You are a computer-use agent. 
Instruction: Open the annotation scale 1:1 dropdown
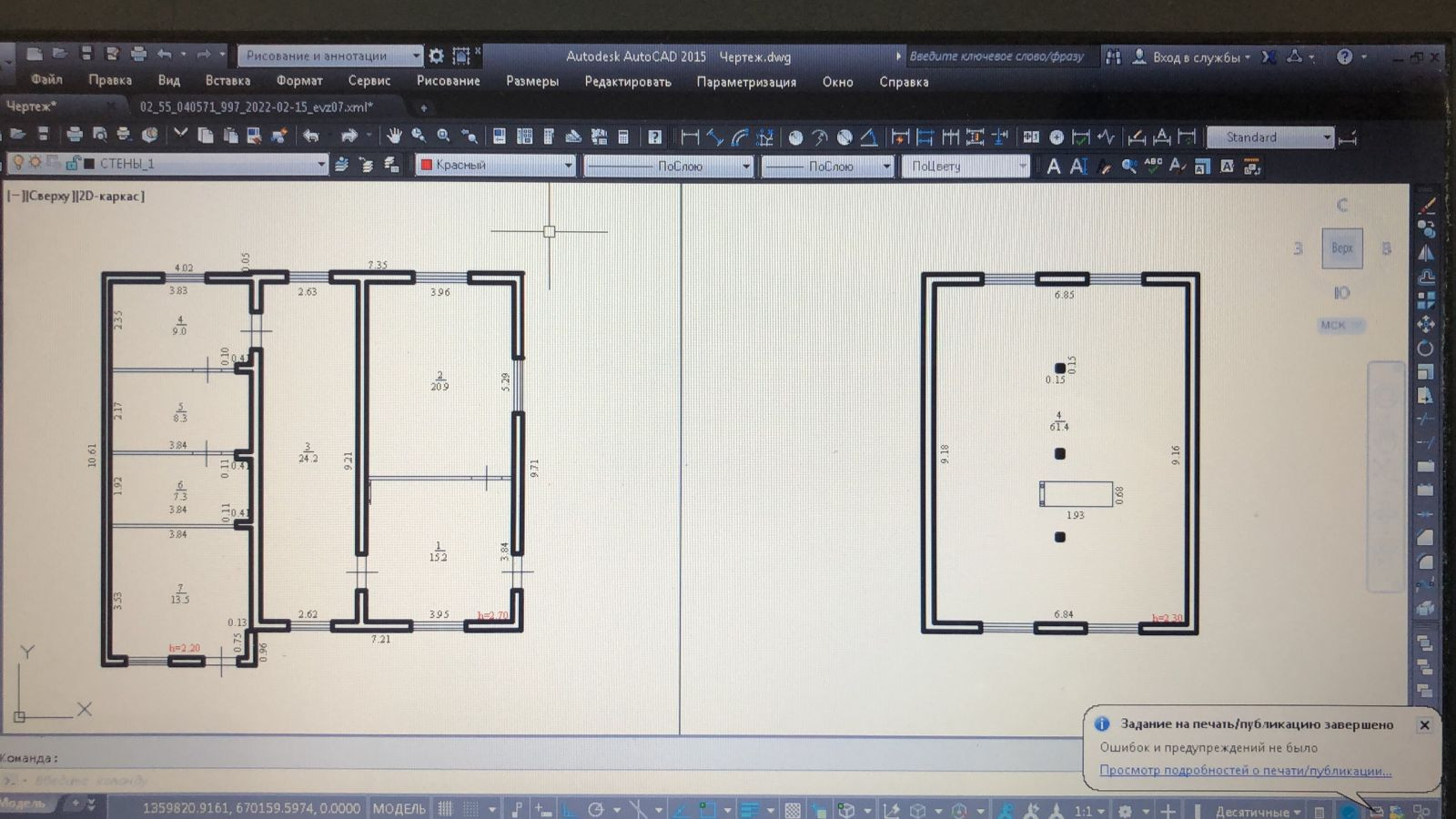(1087, 810)
